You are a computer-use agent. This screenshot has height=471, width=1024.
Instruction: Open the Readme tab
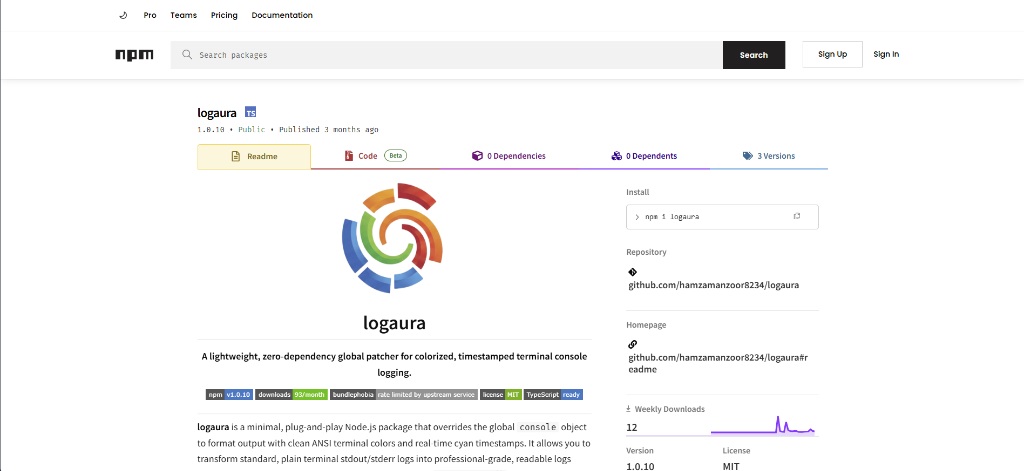point(254,157)
